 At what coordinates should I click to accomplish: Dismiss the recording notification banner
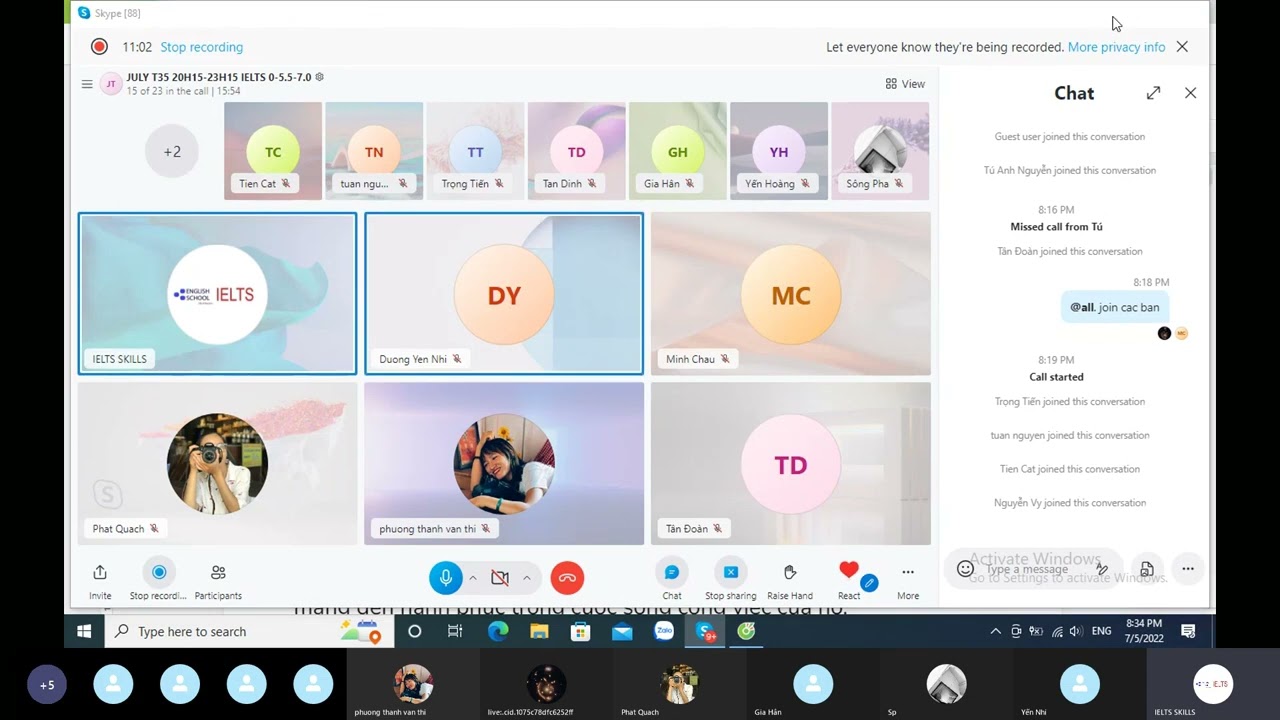point(1182,47)
